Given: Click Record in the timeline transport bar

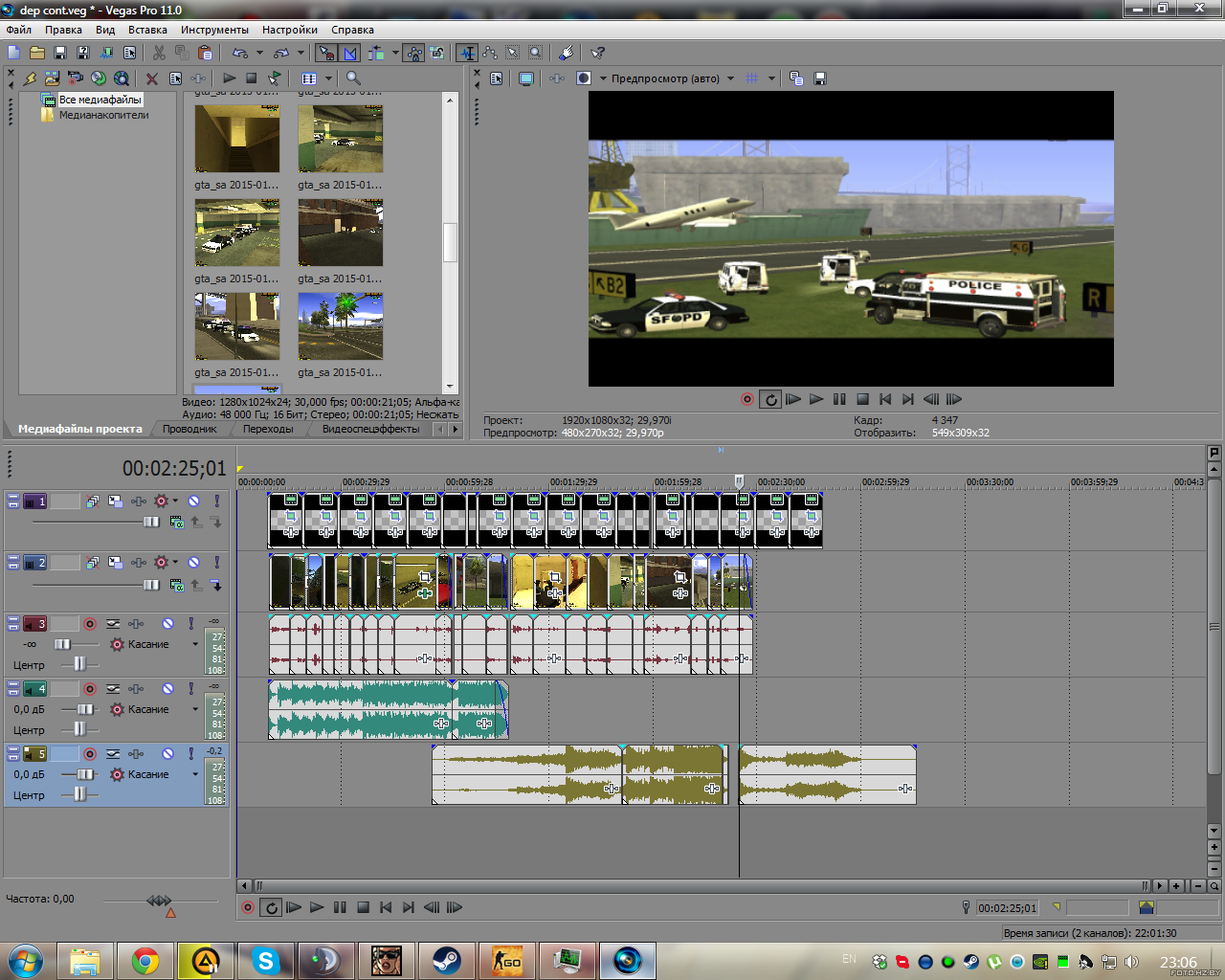Looking at the screenshot, I should [248, 907].
